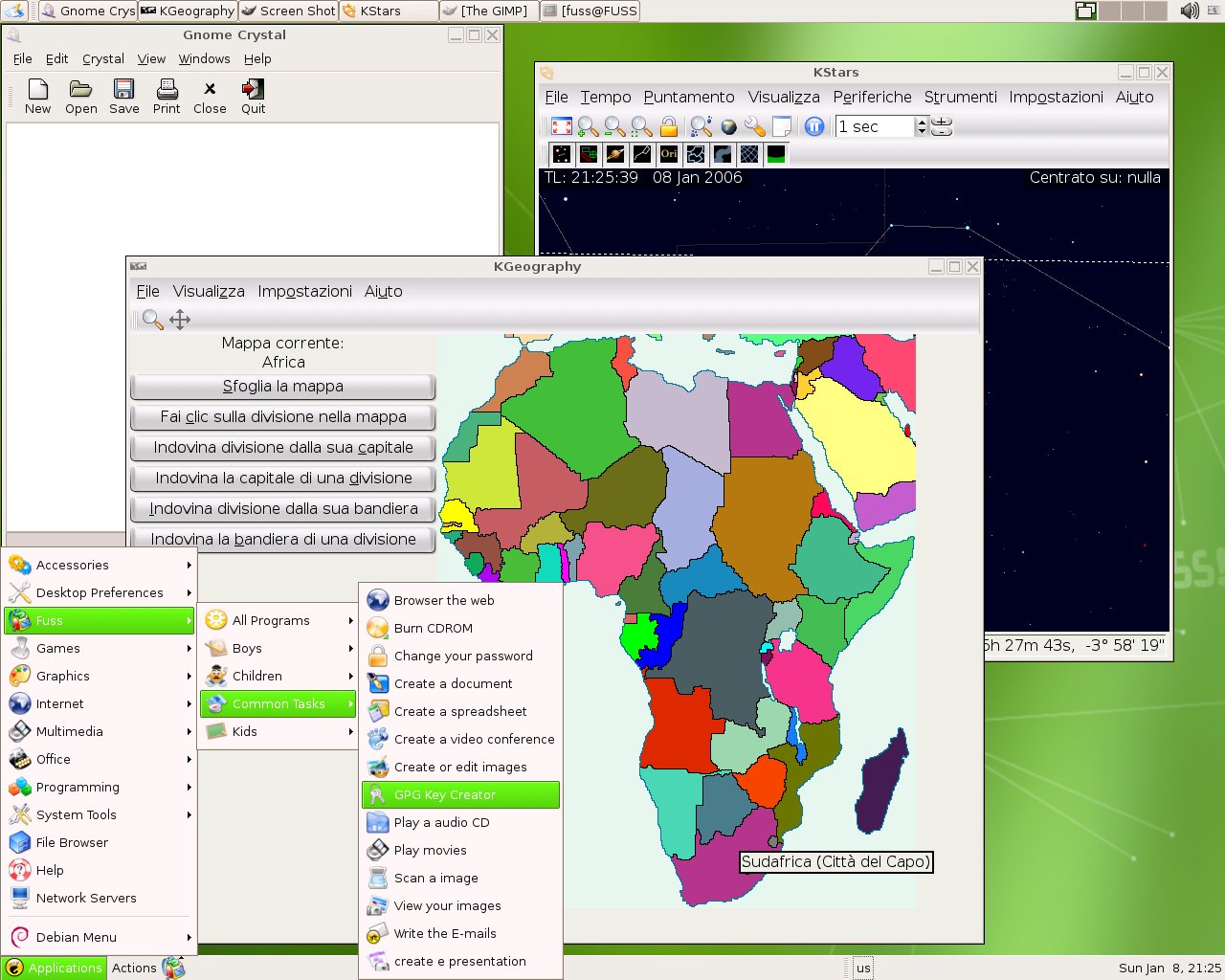This screenshot has height=980, width=1225.
Task: Switch to The GIMP in the taskbar
Action: pos(488,11)
